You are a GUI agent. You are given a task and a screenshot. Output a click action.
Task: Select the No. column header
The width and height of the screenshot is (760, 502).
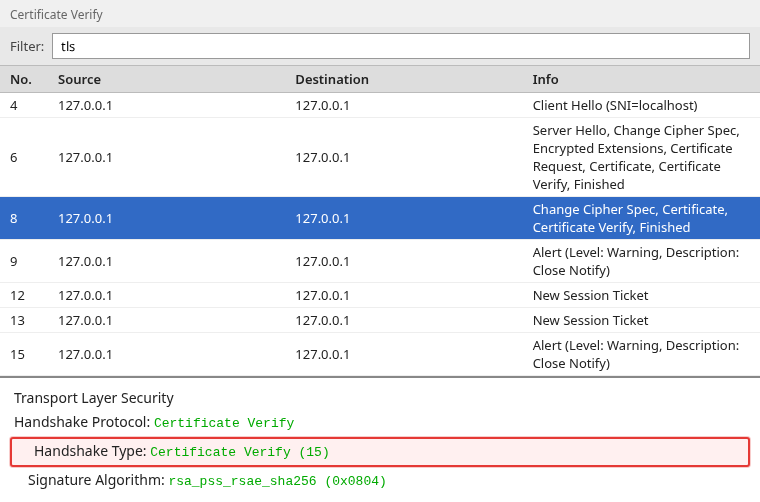21,79
